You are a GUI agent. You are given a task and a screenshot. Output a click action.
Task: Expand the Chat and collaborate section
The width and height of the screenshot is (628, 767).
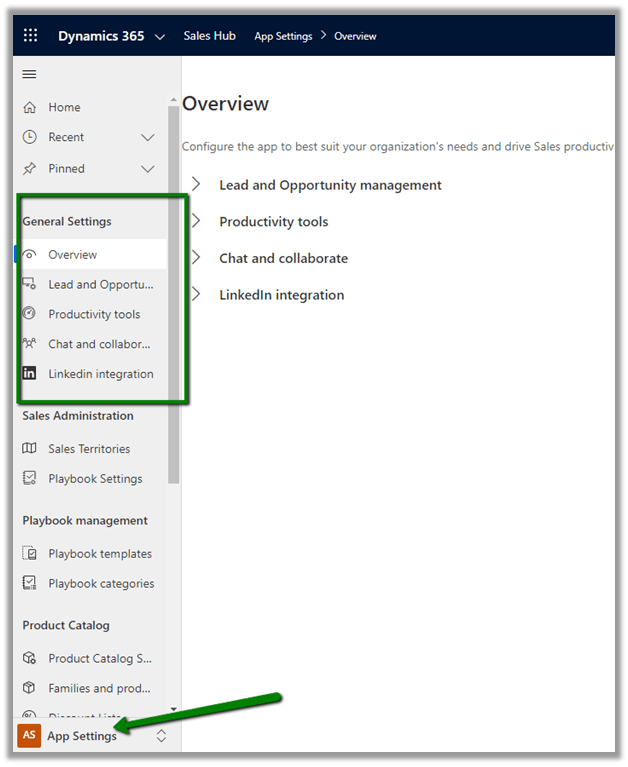(x=197, y=258)
